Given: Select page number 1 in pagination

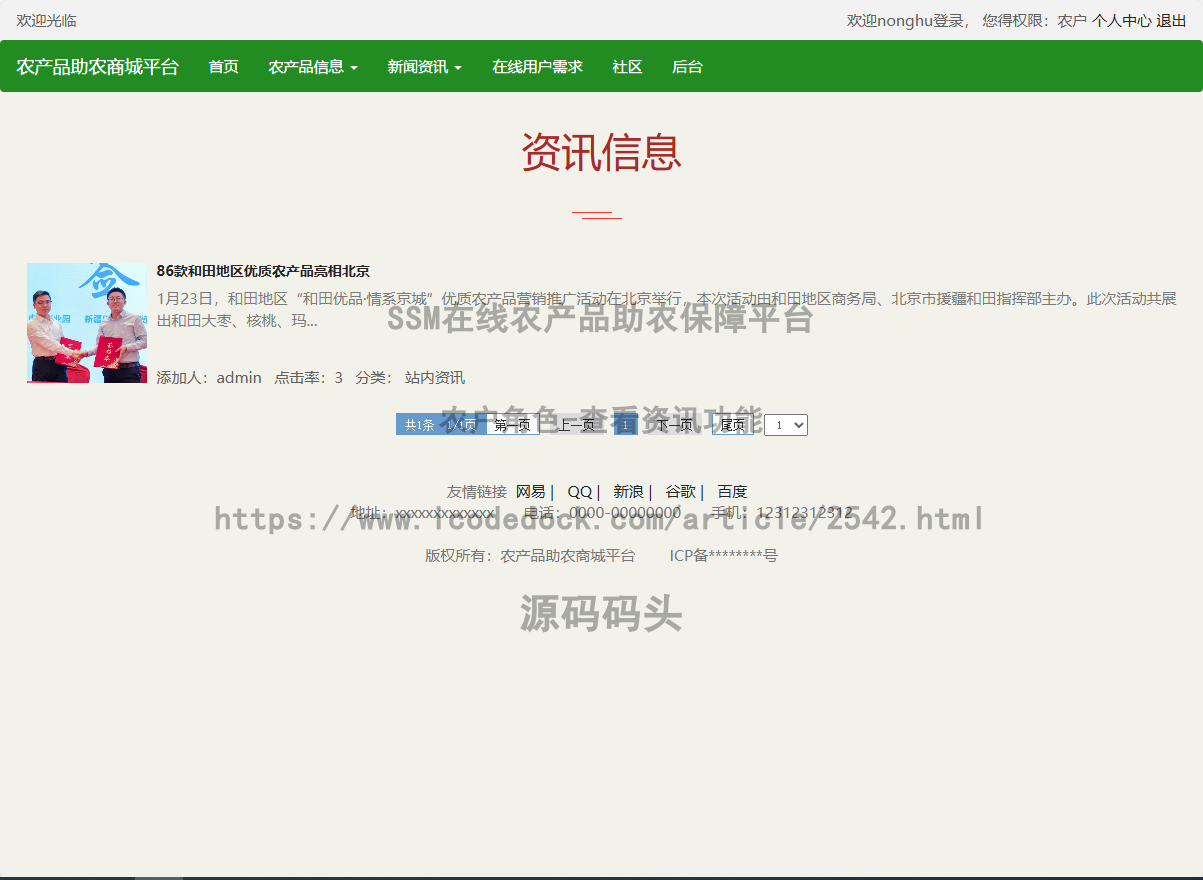Looking at the screenshot, I should point(626,425).
